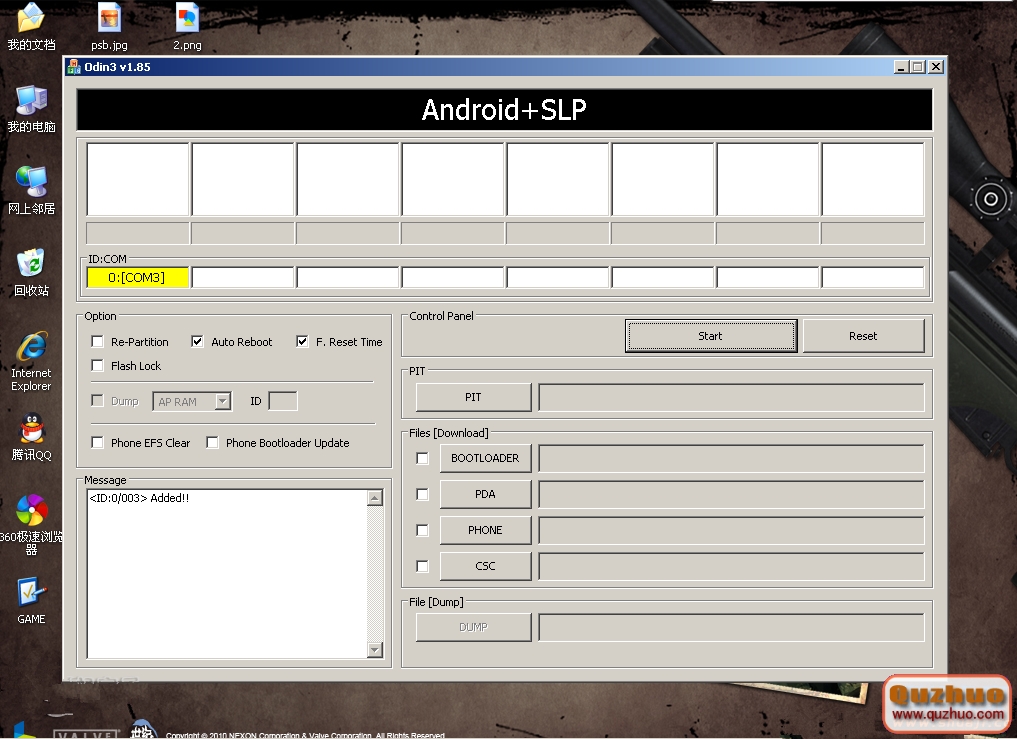Image resolution: width=1017 pixels, height=739 pixels.
Task: Enable the Re-Partition checkbox
Action: tap(97, 342)
